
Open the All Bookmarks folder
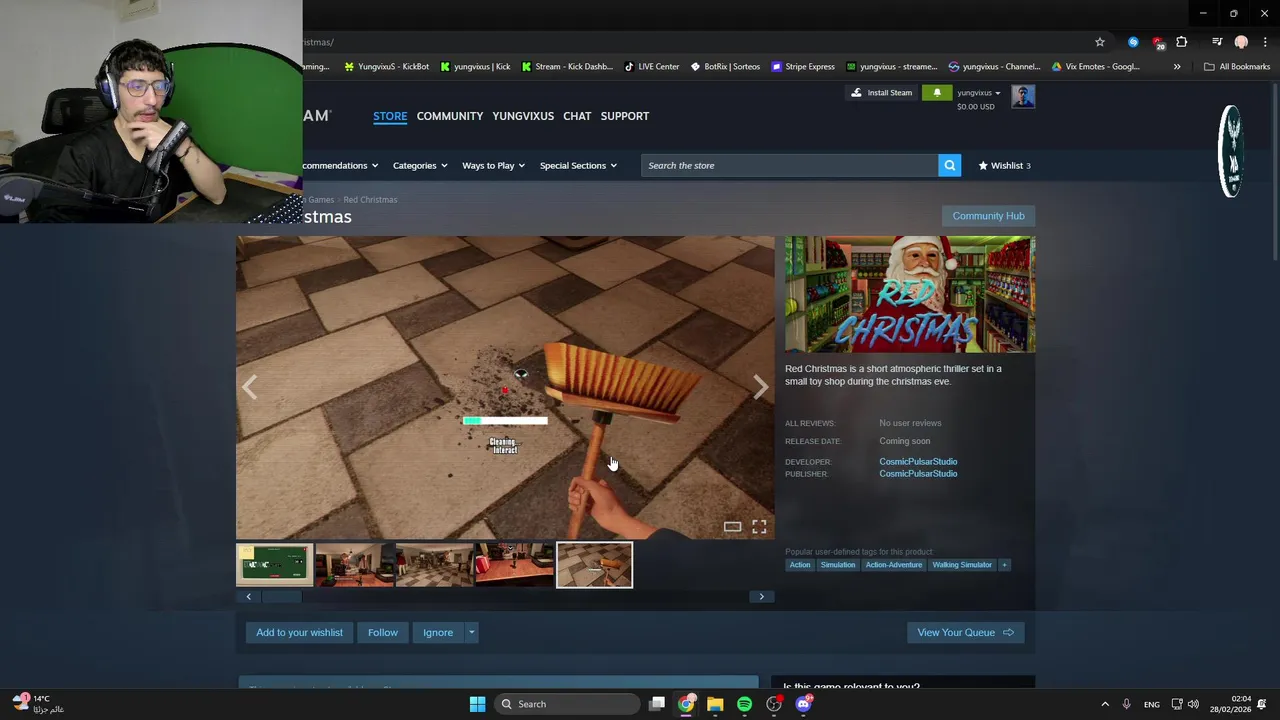1237,67
